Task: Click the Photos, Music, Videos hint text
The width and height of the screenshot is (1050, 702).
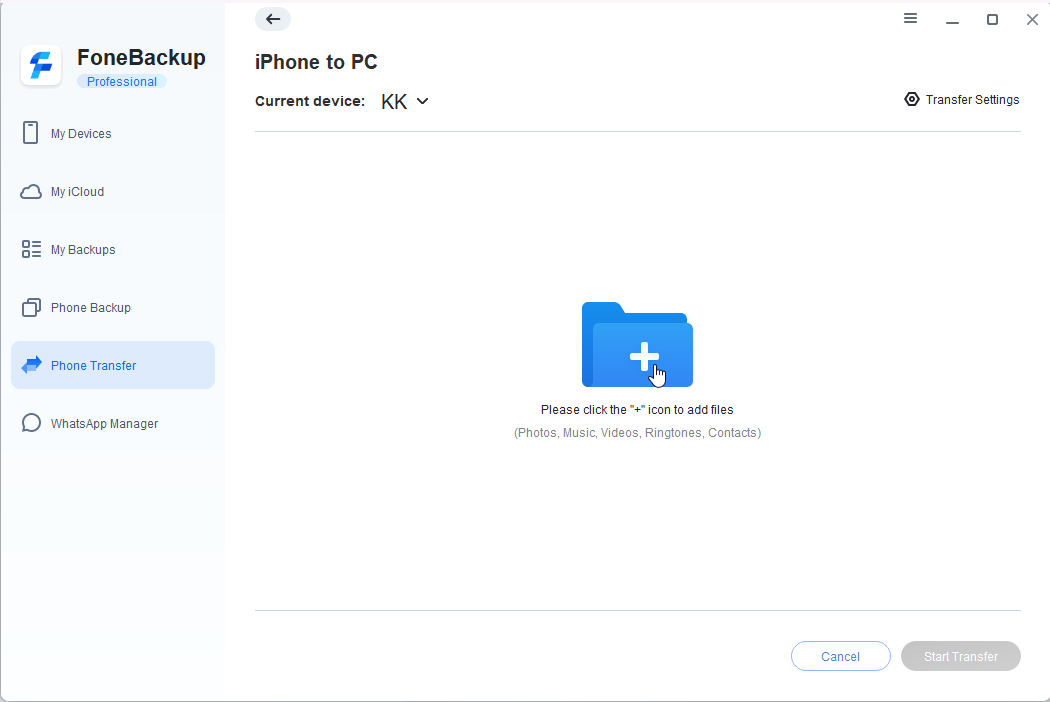Action: coord(637,433)
